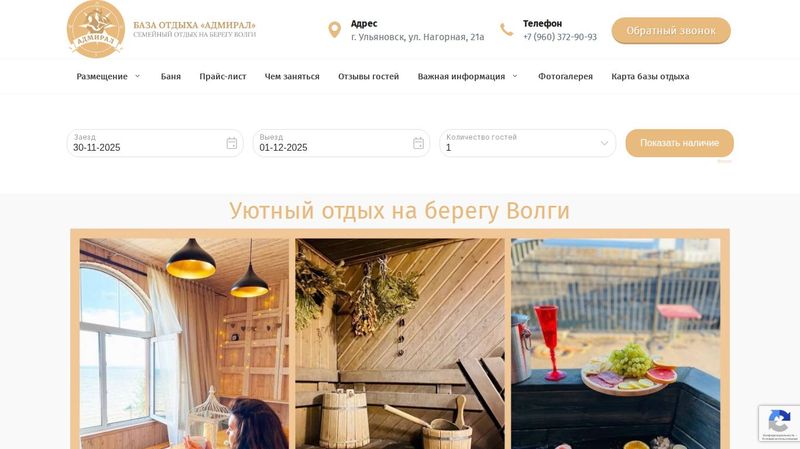Open the check-out date calendar icon
The width and height of the screenshot is (800, 449).
pyautogui.click(x=418, y=143)
